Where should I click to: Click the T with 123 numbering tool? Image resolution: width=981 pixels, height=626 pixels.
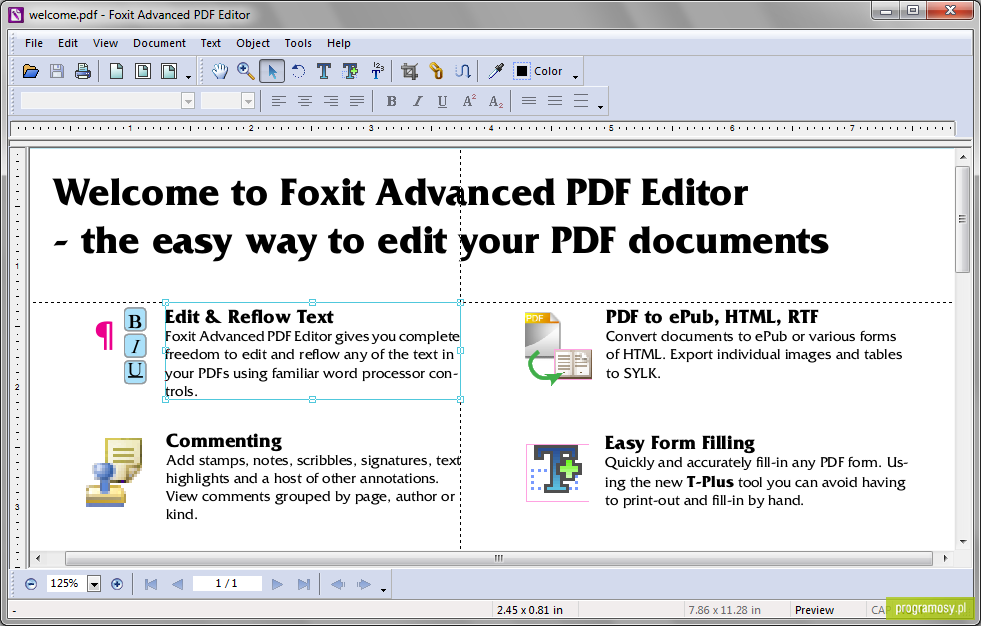coord(377,71)
